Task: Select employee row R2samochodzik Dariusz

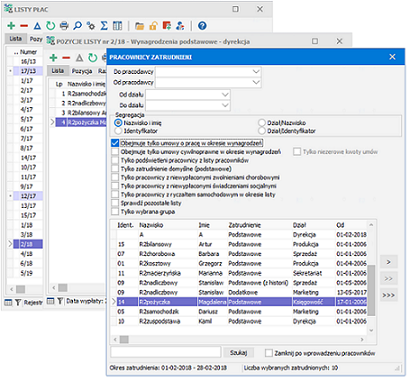Action: (x=242, y=312)
